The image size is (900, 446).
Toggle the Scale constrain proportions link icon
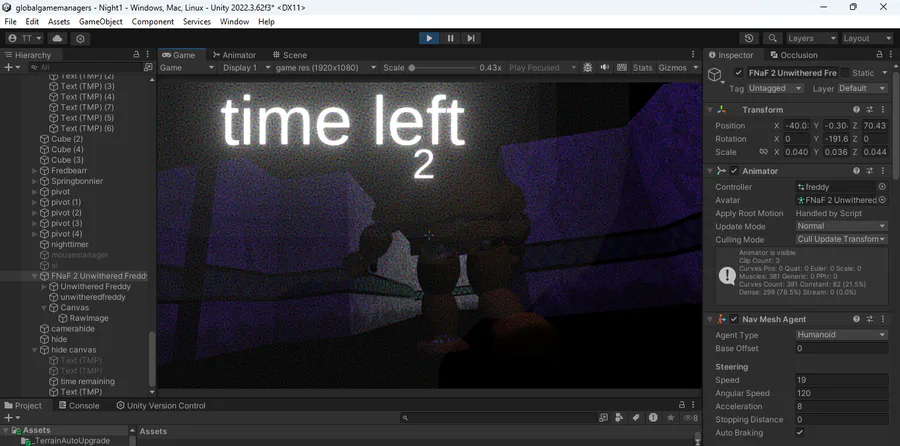763,152
